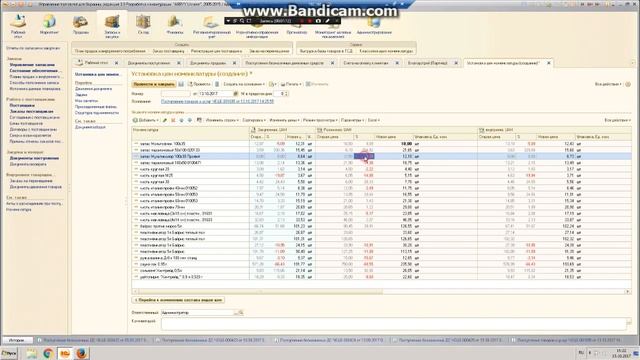This screenshot has width=640, height=360.
Task: Click the pencil edit-row icon
Action: [165, 120]
